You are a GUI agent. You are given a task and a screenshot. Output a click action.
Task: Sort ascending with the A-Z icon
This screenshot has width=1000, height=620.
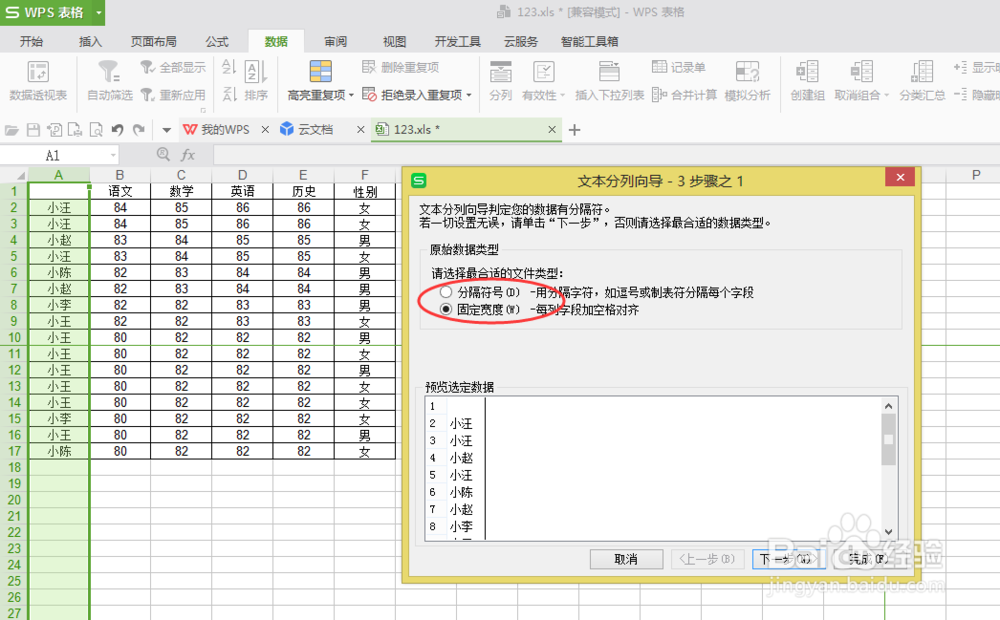click(x=229, y=66)
